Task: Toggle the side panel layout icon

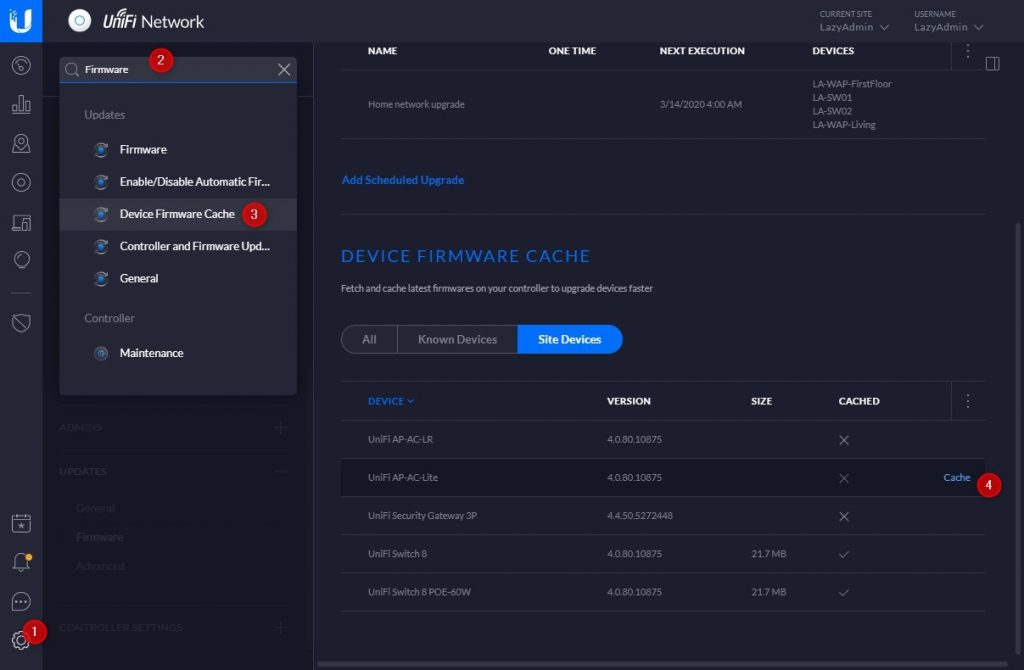Action: pyautogui.click(x=993, y=63)
